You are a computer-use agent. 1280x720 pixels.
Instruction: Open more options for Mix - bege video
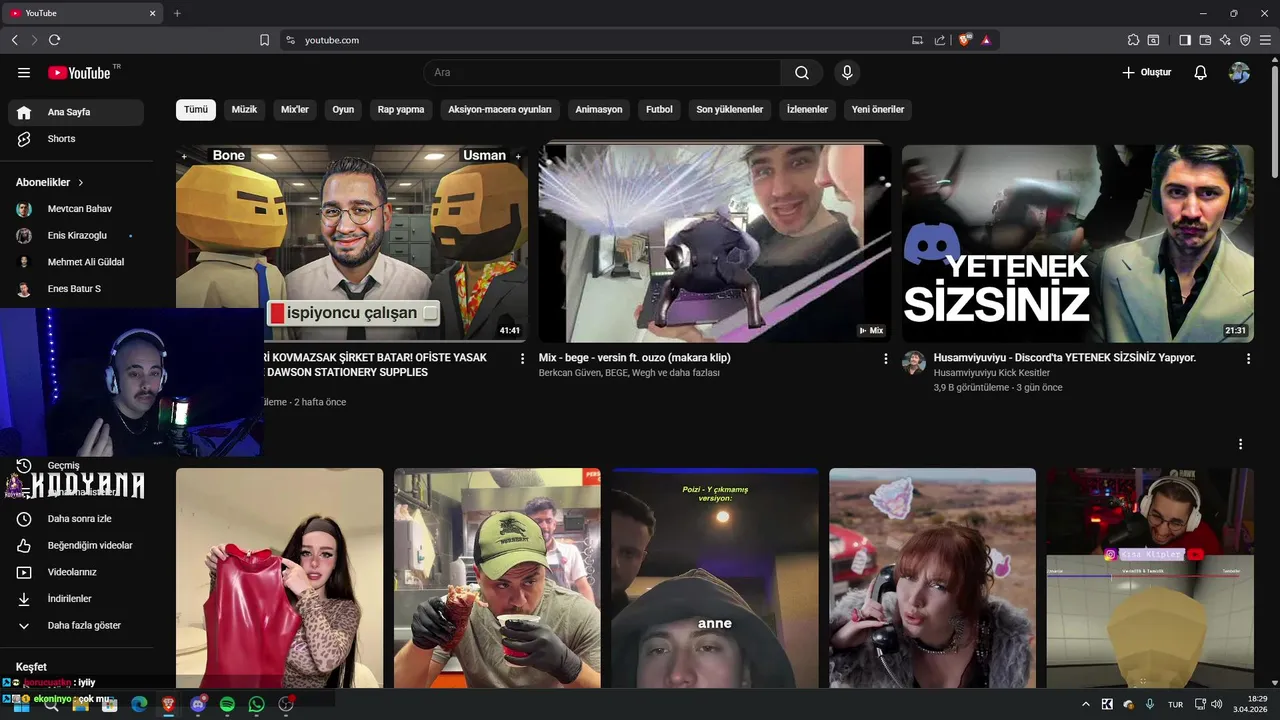[885, 358]
